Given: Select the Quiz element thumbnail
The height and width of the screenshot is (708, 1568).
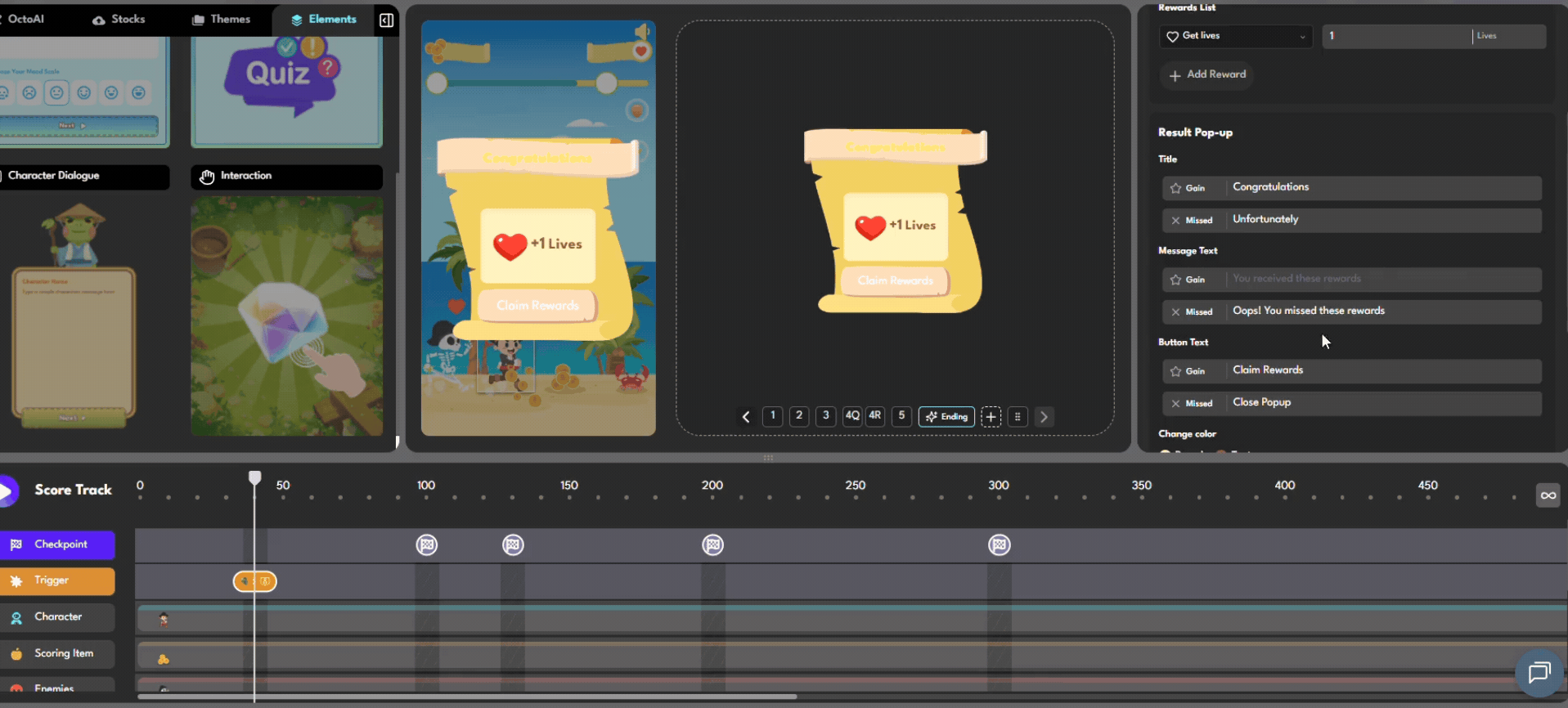Looking at the screenshot, I should pos(286,90).
